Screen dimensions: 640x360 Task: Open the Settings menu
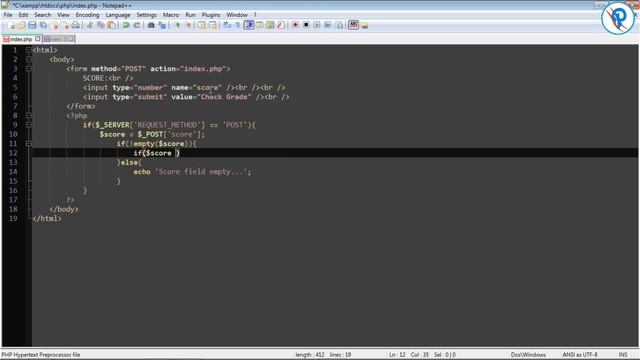147,15
